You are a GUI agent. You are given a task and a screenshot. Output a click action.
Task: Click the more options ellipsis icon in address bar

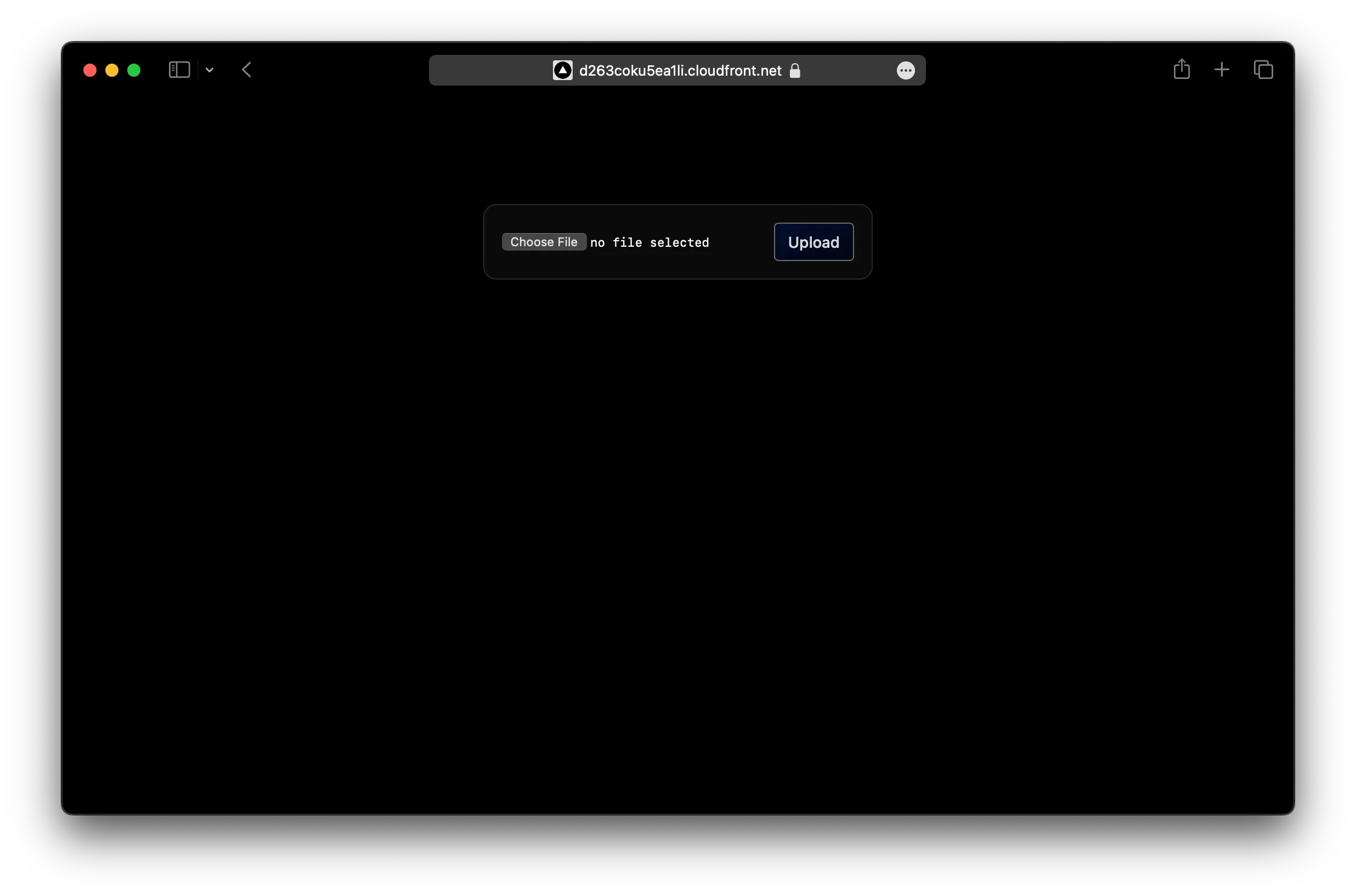(905, 70)
